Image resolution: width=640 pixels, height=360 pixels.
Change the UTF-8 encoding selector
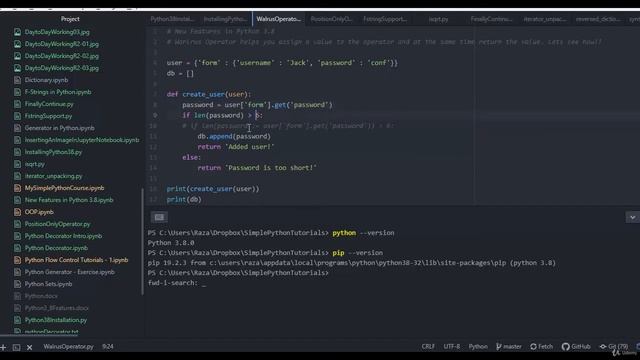click(x=451, y=347)
